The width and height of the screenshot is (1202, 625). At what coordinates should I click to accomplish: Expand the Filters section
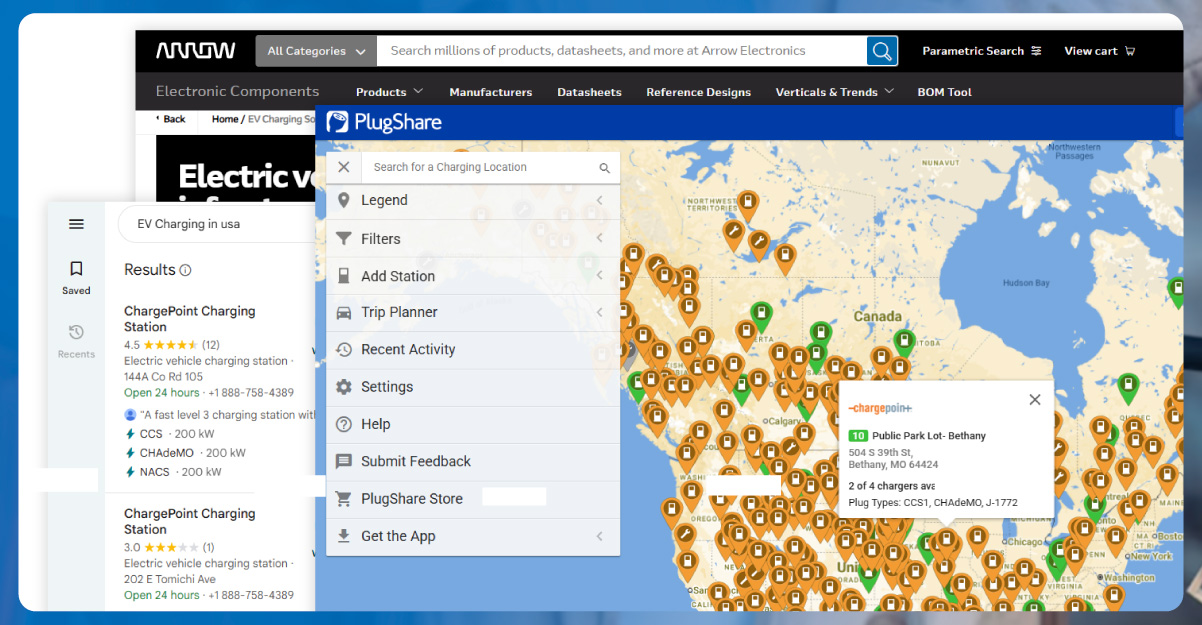coord(472,239)
